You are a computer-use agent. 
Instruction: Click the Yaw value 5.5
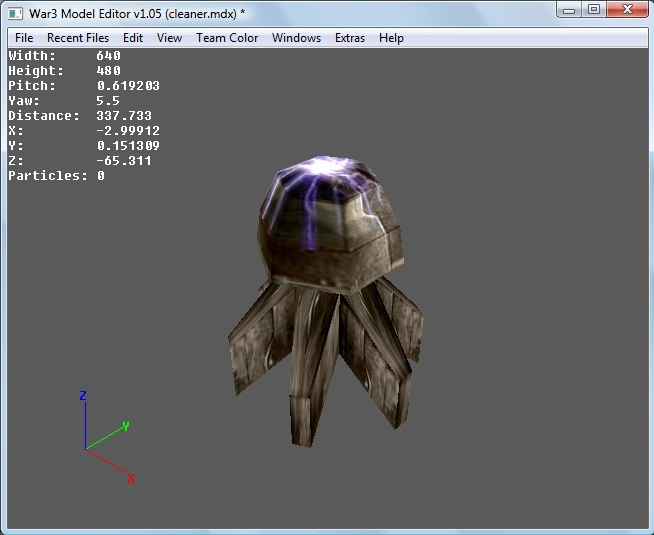click(108, 100)
